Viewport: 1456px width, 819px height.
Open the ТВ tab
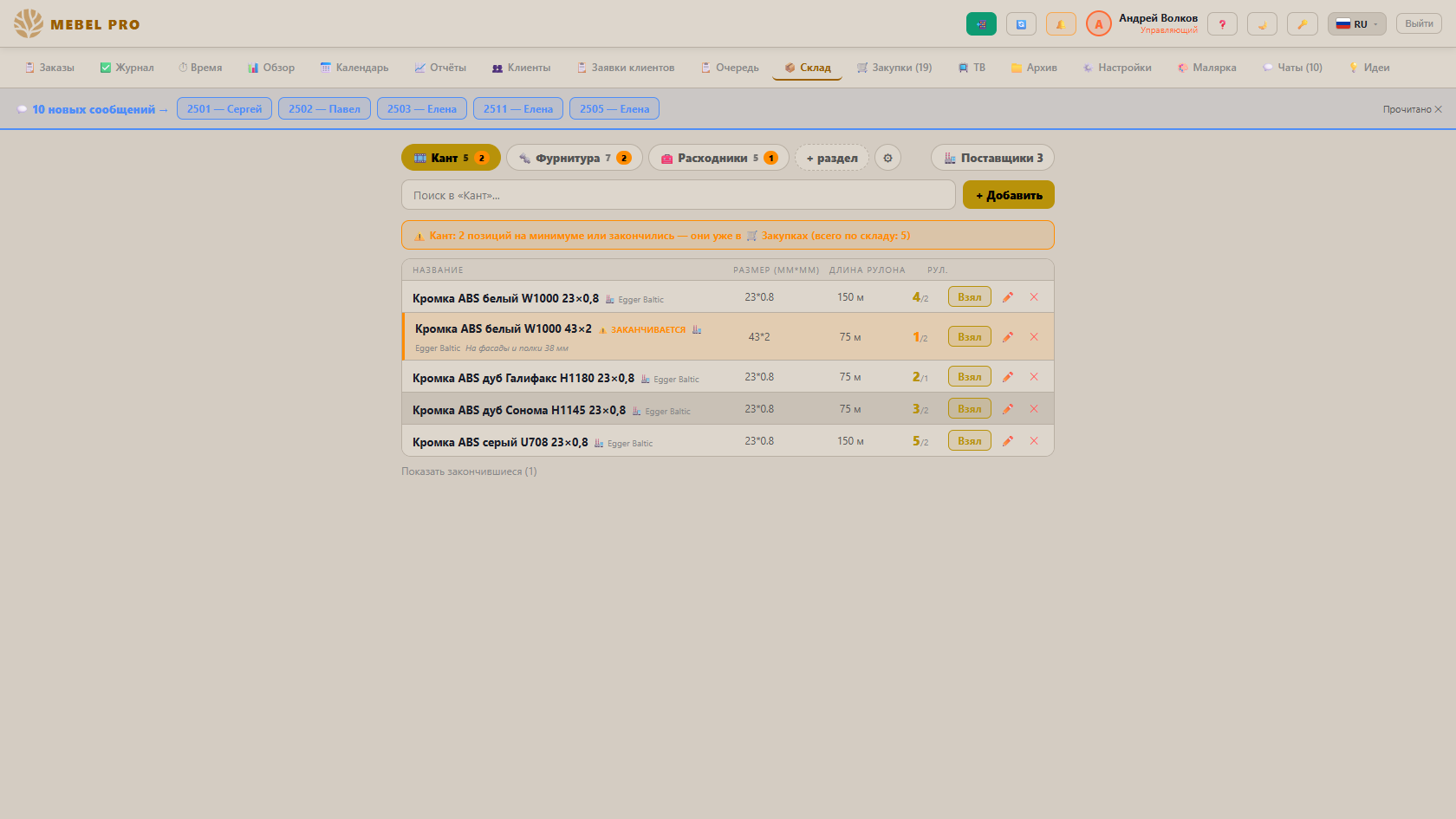coord(972,68)
